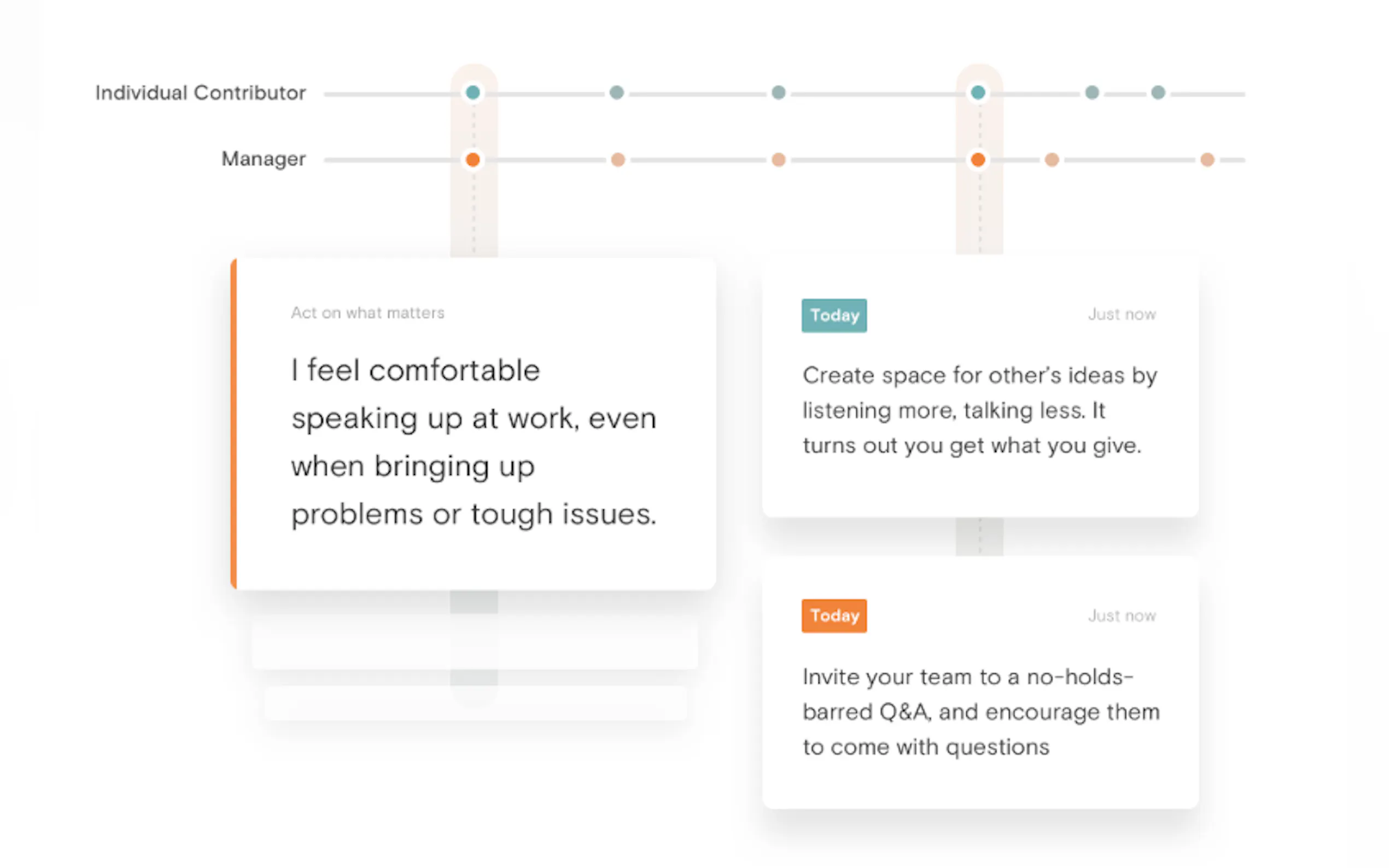Click the third teal dot on Individual Contributor row
This screenshot has width=1389, height=868.
pos(778,92)
